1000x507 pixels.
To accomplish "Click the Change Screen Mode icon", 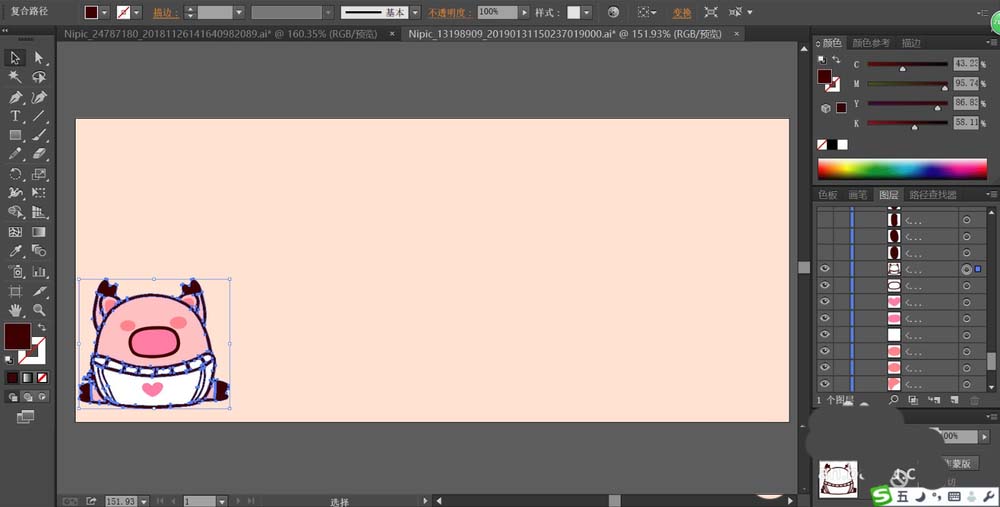I will (26, 416).
